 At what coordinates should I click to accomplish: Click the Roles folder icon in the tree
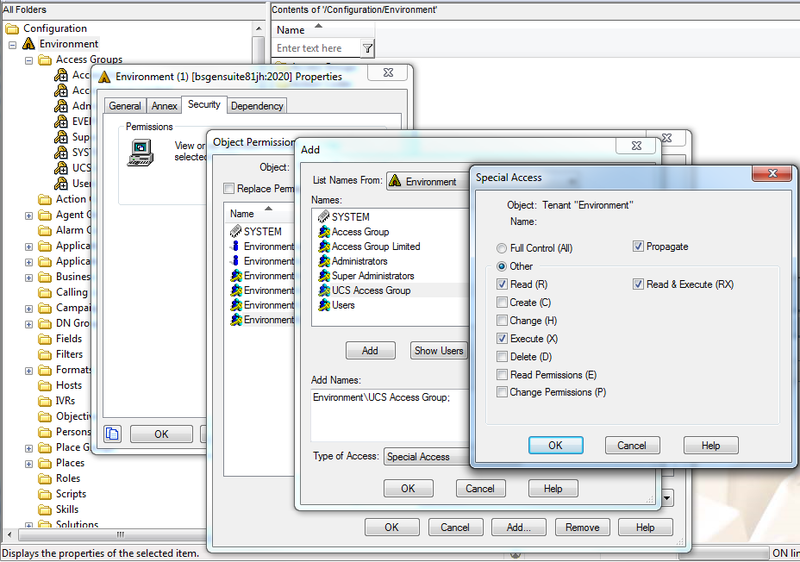coord(44,479)
